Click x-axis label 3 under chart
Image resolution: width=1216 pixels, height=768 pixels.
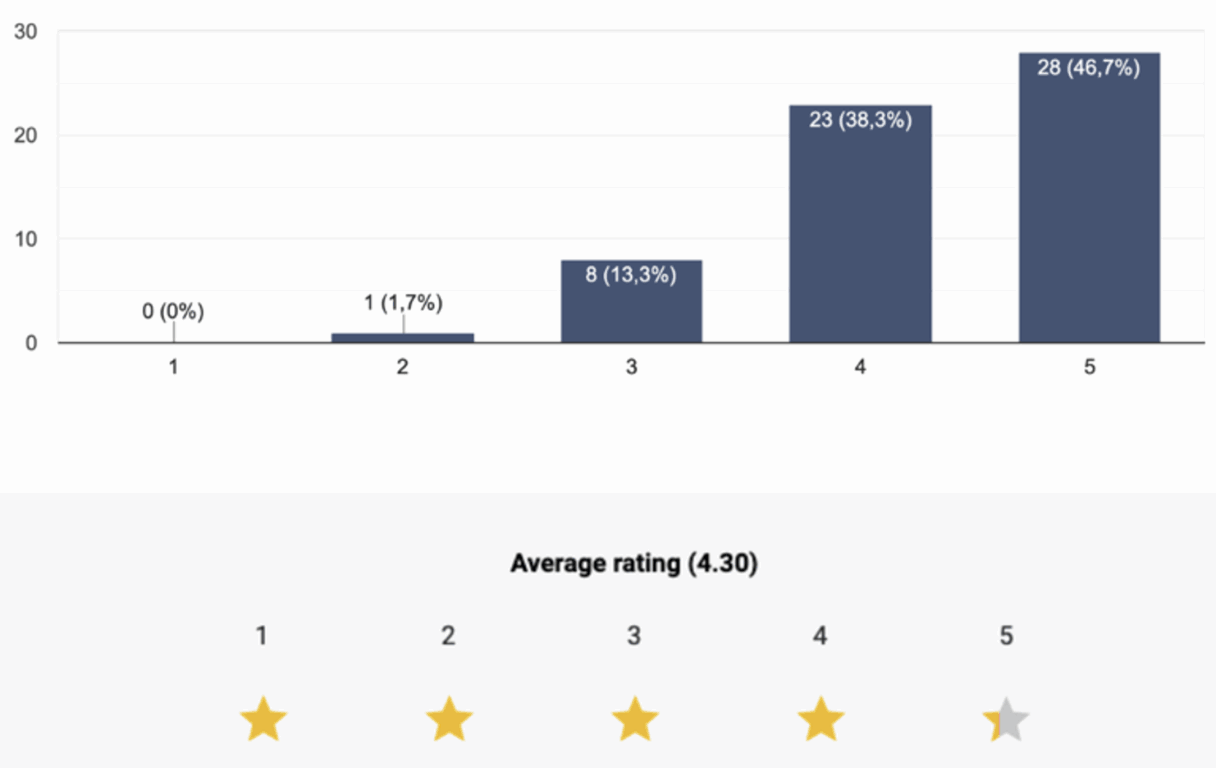click(631, 367)
